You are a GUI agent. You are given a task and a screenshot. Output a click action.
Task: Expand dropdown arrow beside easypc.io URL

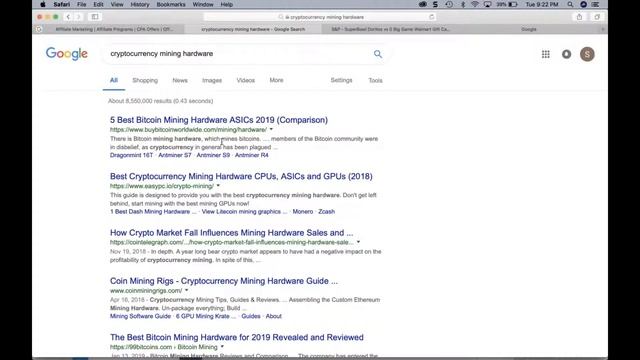(x=218, y=186)
